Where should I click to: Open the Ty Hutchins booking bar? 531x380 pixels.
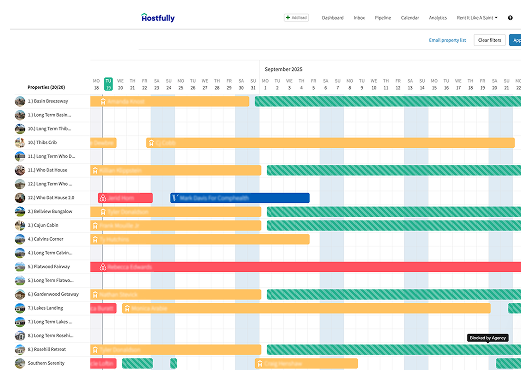click(x=200, y=239)
